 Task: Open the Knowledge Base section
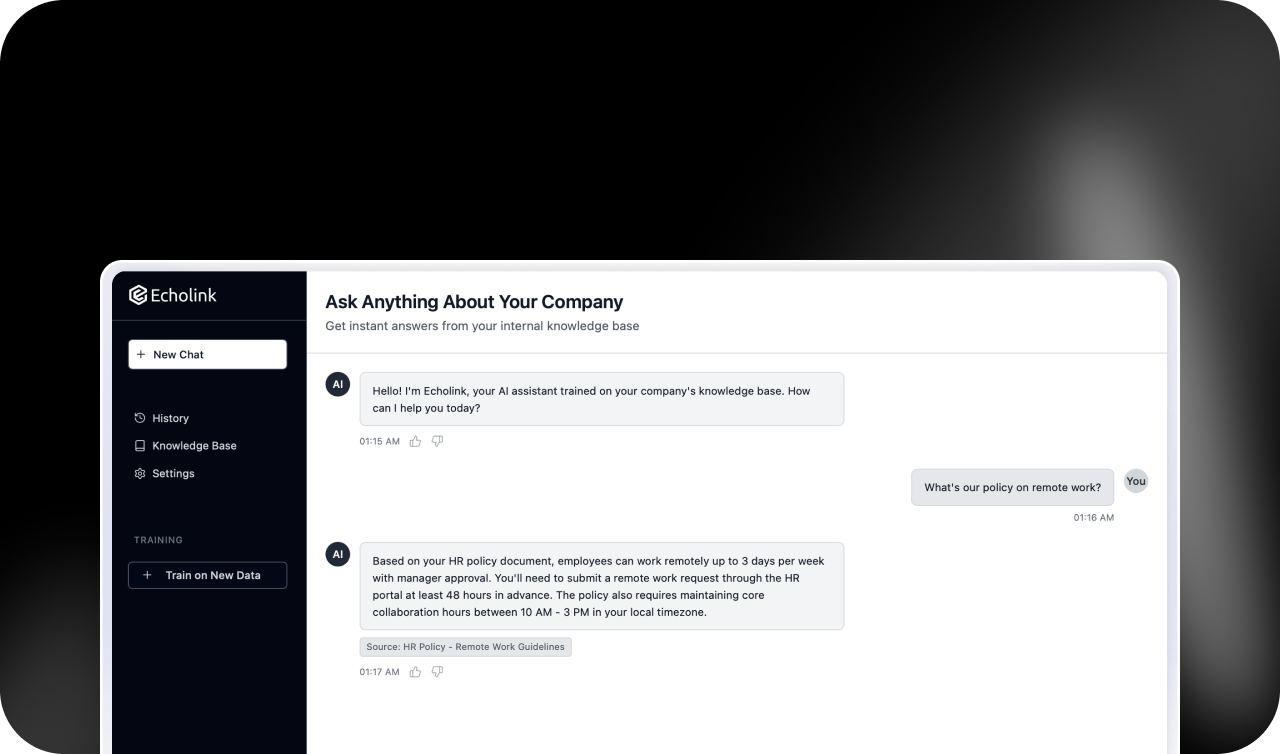pos(194,446)
